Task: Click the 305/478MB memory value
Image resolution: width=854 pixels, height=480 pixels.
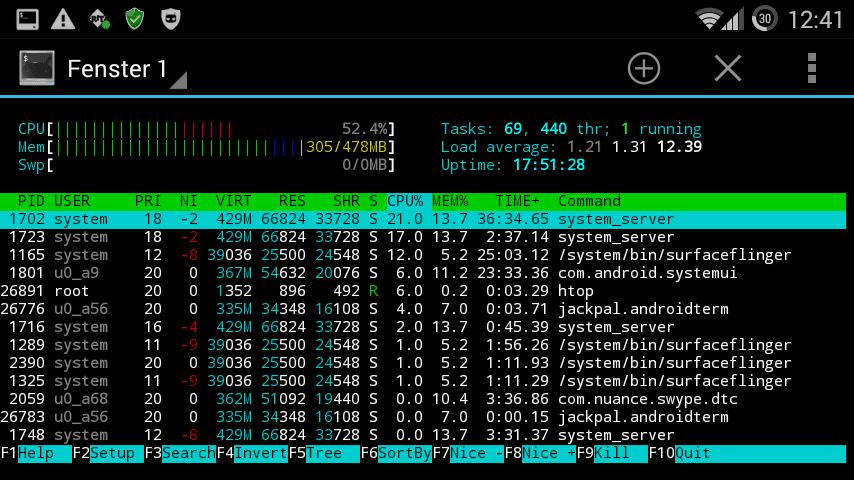Action: pos(346,147)
